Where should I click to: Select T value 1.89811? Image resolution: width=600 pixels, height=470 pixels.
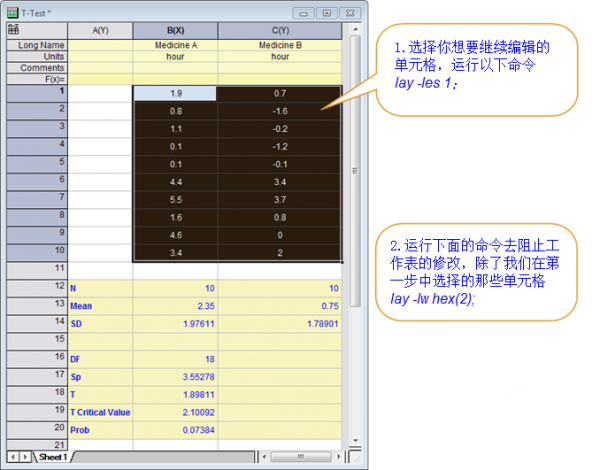[175, 395]
